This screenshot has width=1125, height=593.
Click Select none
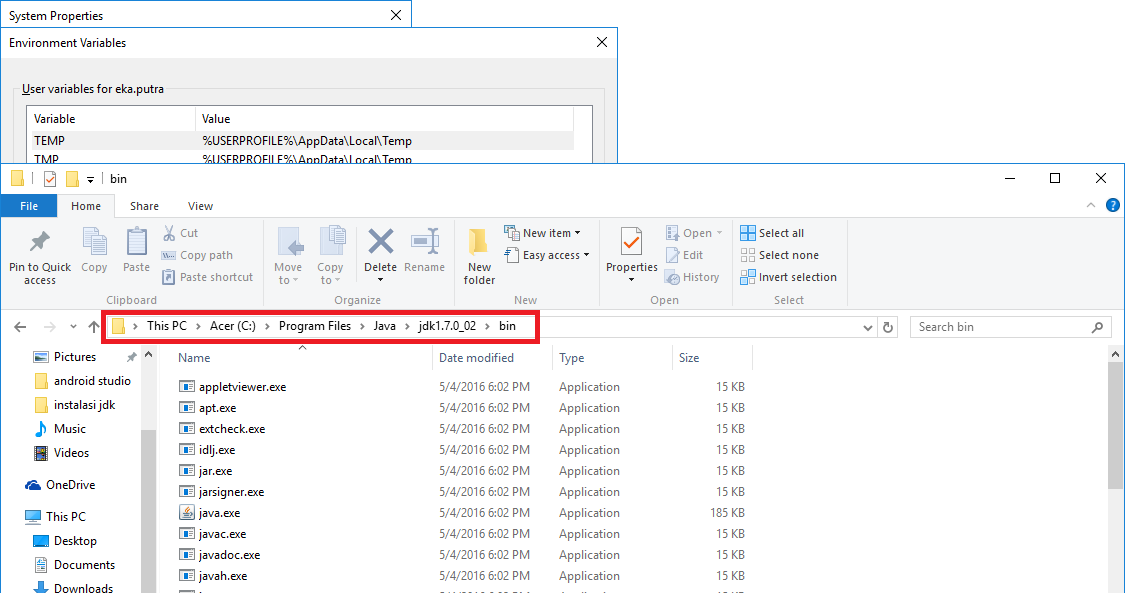[x=779, y=255]
